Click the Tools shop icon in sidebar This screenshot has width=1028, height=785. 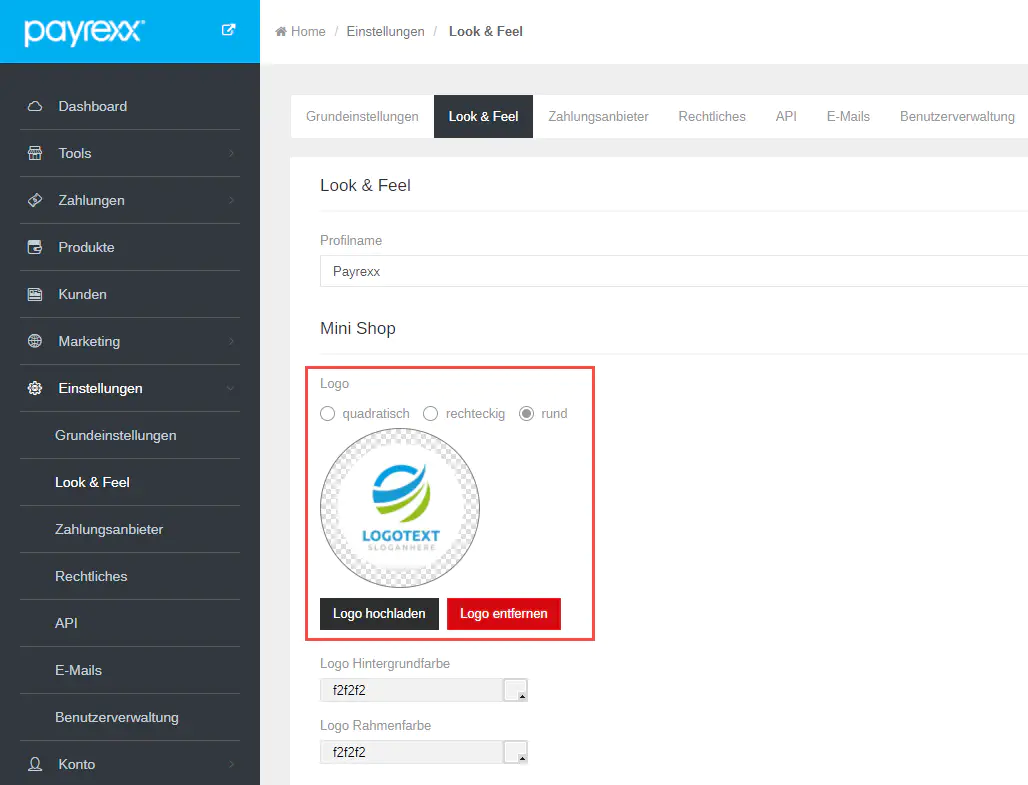pos(35,153)
